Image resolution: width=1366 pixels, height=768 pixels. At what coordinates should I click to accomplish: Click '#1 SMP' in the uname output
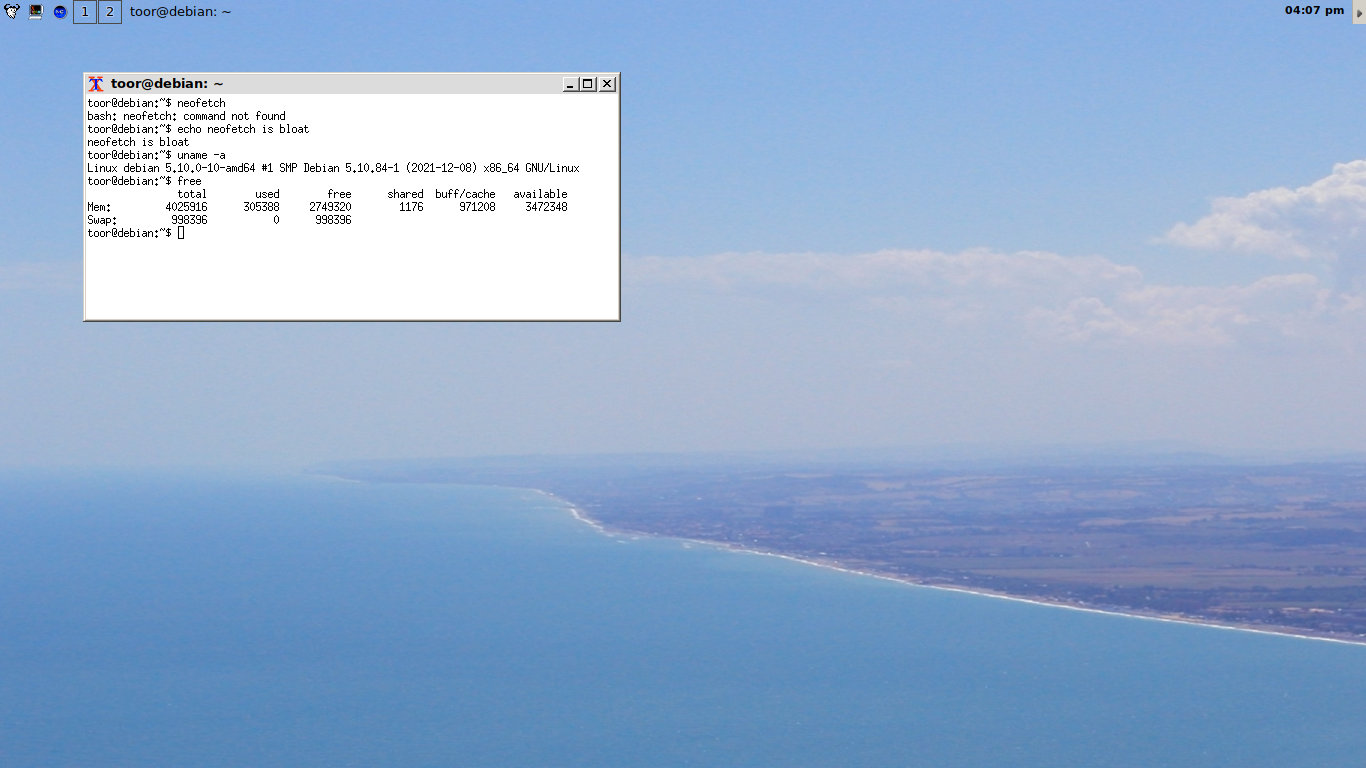(x=277, y=168)
